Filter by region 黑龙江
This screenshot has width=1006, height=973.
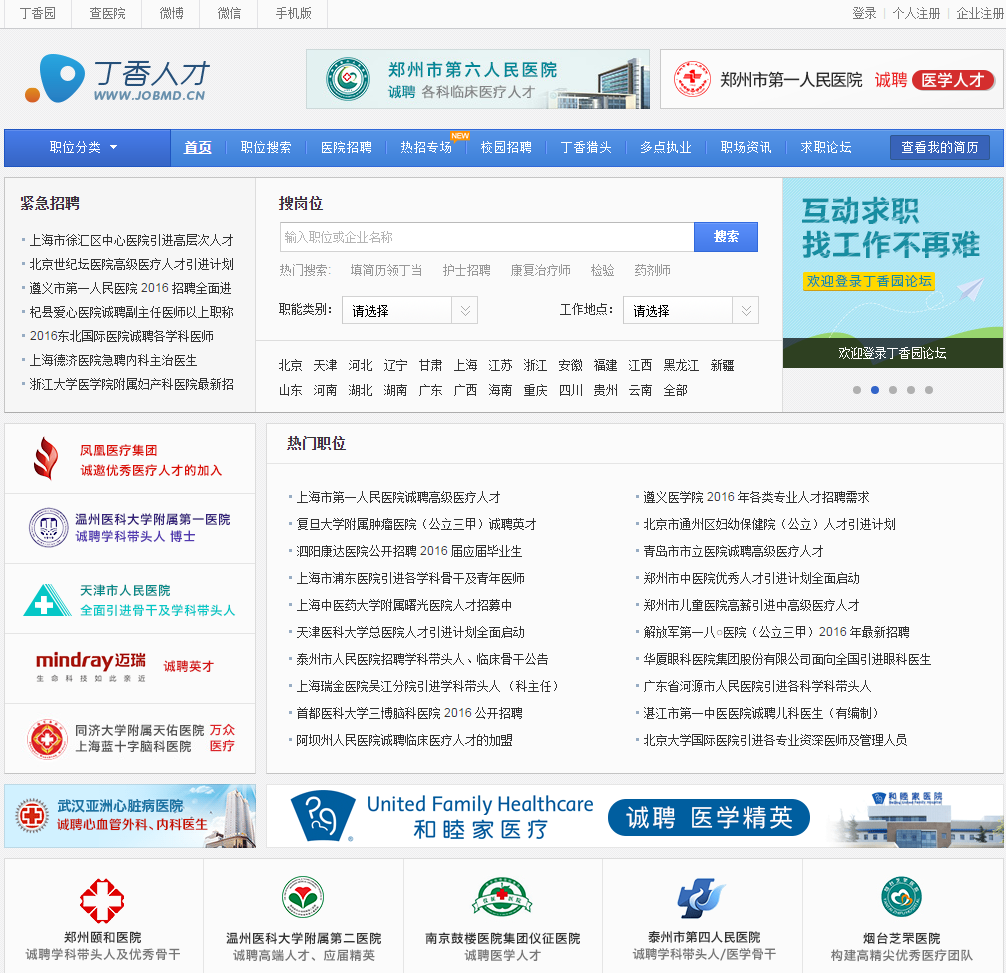(x=681, y=366)
